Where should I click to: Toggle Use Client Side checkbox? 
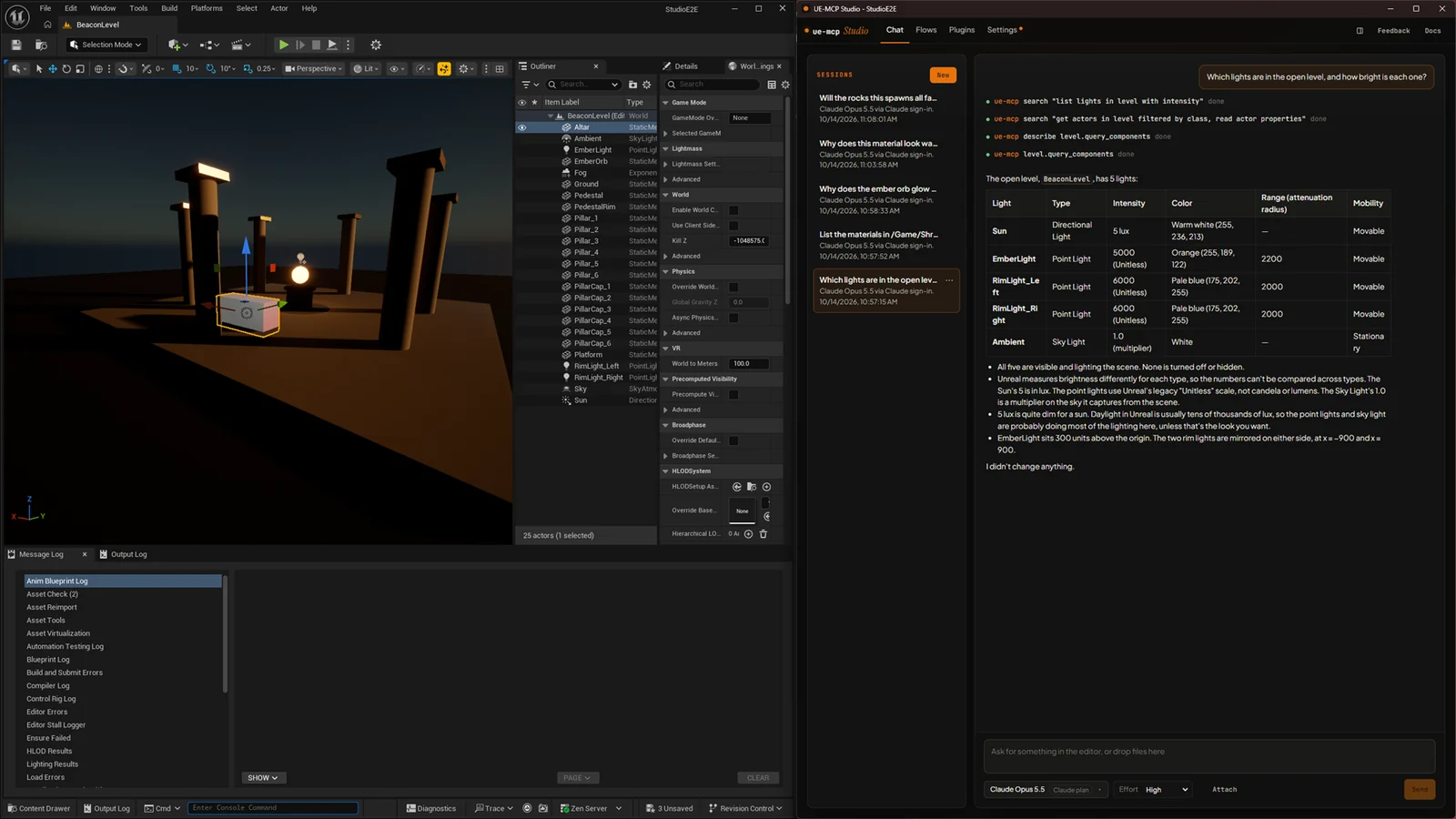pos(733,226)
